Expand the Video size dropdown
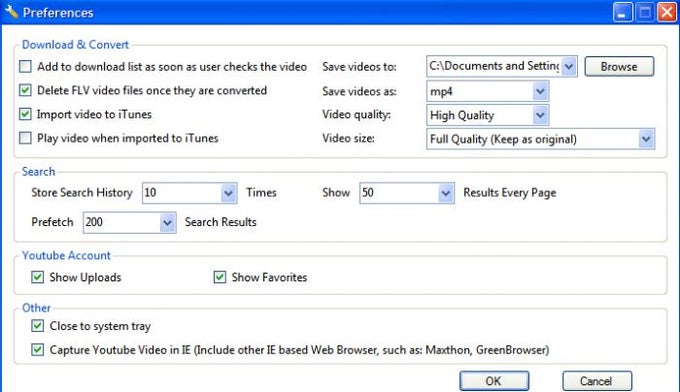The width and height of the screenshot is (680, 392). 646,139
